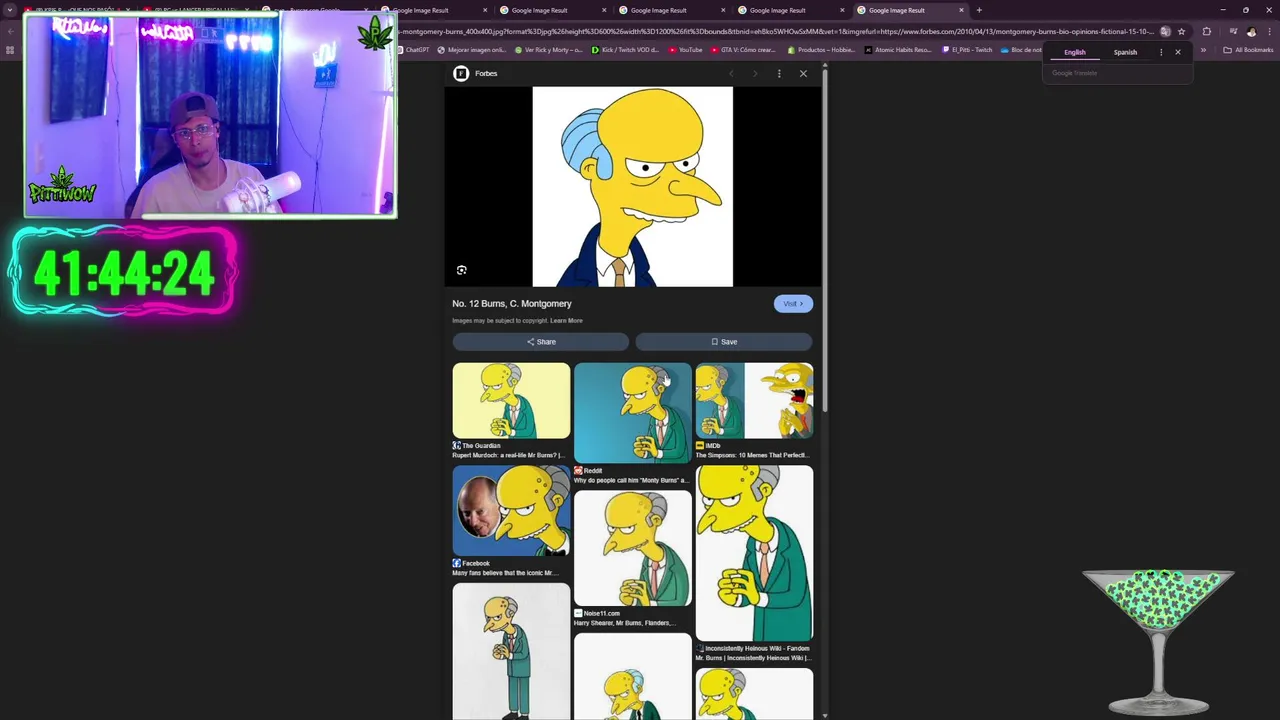Viewport: 1280px width, 720px height.
Task: Open the Atomic Habits bookmark
Action: tap(897, 50)
